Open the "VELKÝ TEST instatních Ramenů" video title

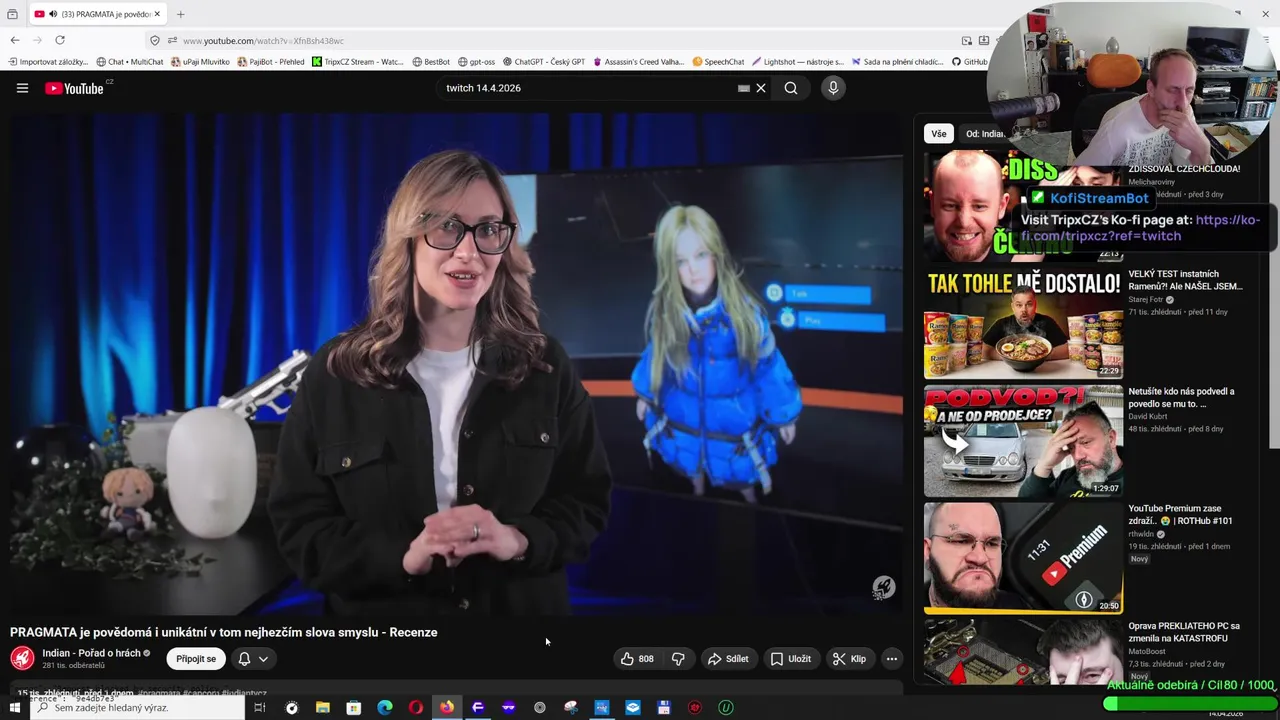tap(1185, 280)
